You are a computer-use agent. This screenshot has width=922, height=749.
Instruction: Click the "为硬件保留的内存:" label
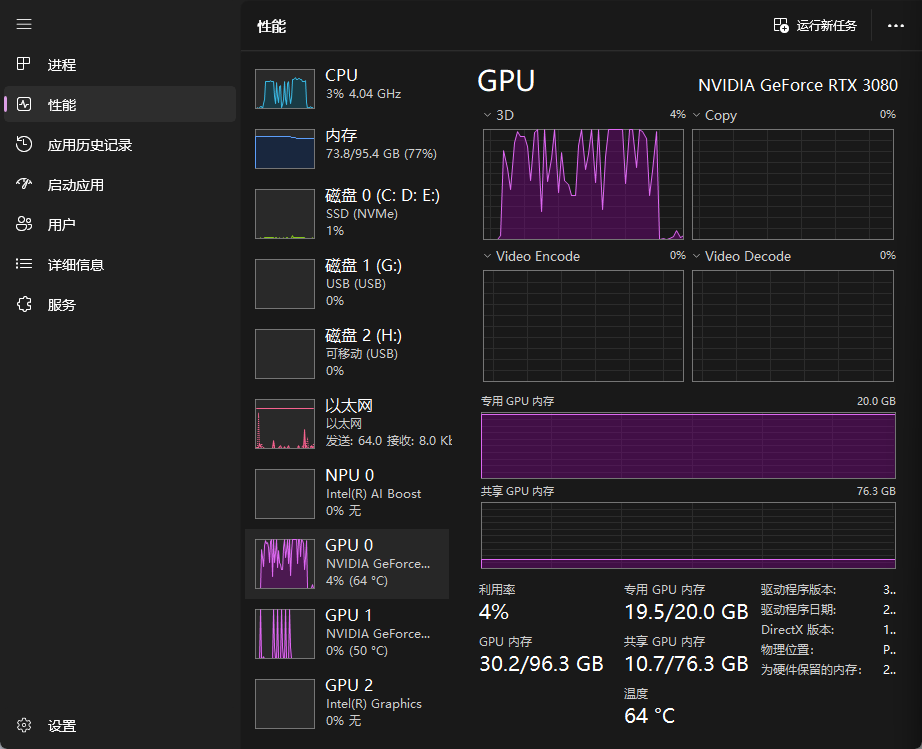point(811,670)
